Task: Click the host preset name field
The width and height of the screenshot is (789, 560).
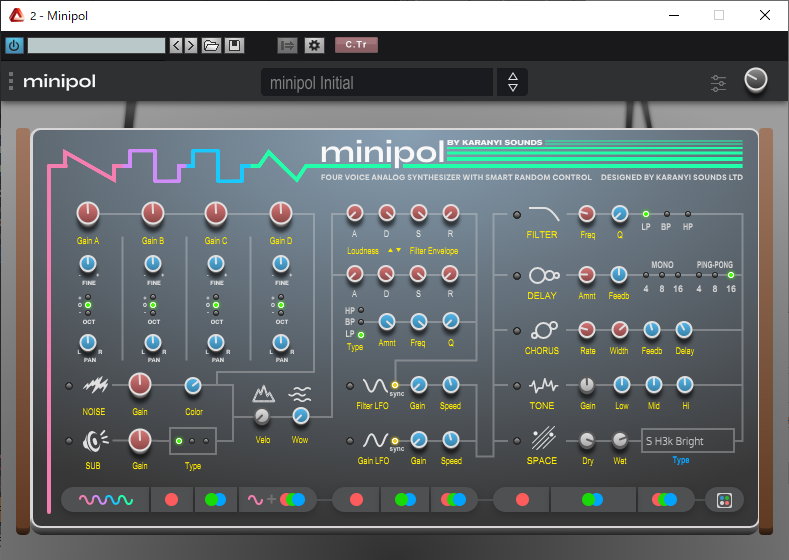Action: (x=96, y=45)
